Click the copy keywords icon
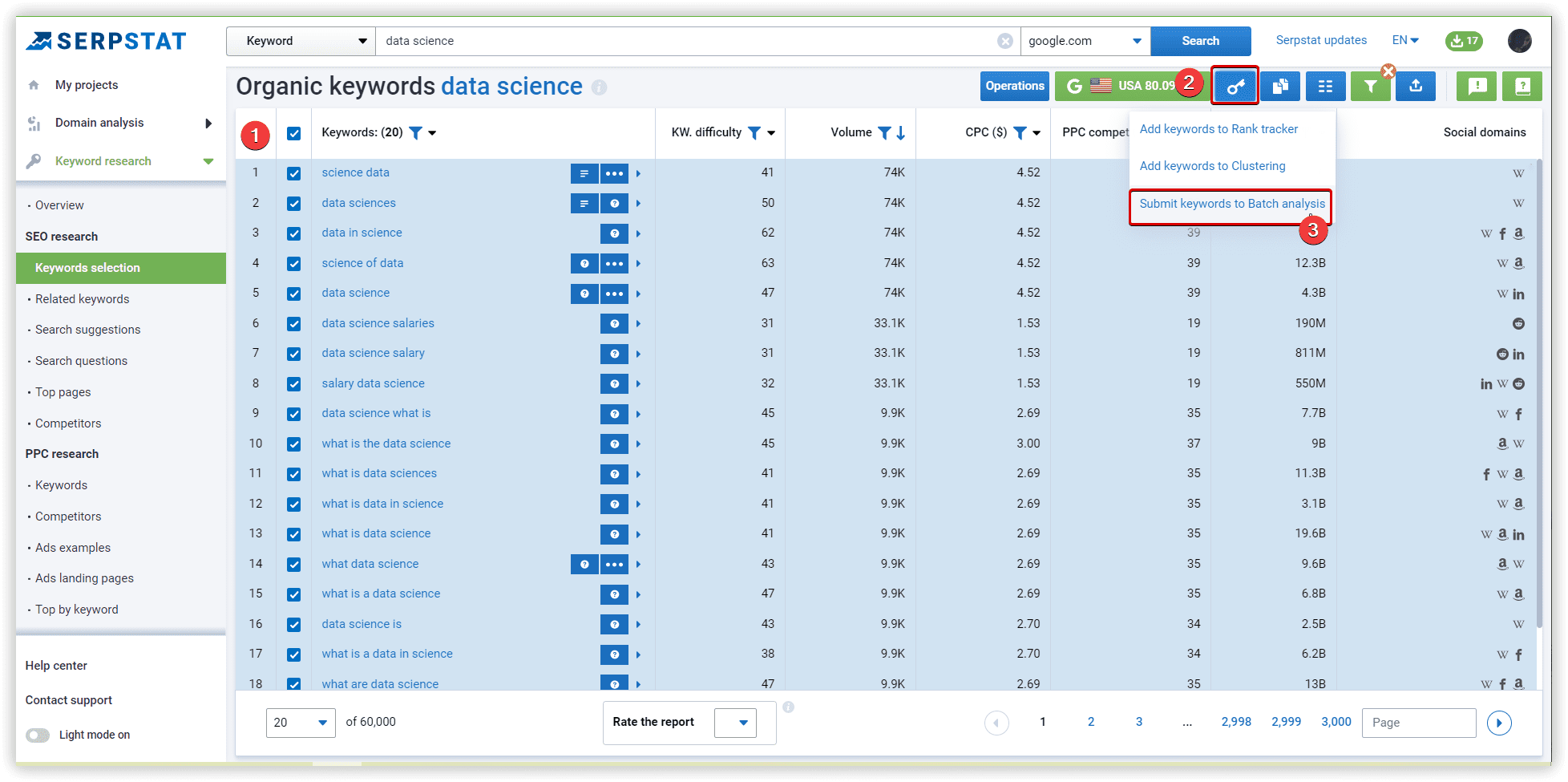This screenshot has height=782, width=1568. 1279,86
